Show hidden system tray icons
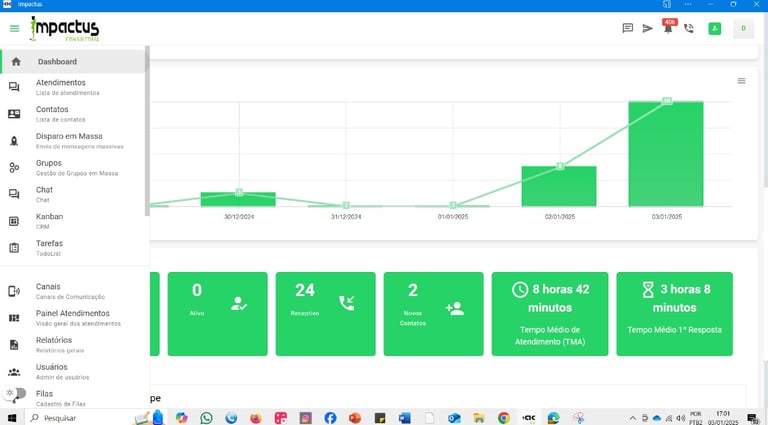Viewport: 768px width, 425px height. tap(633, 418)
